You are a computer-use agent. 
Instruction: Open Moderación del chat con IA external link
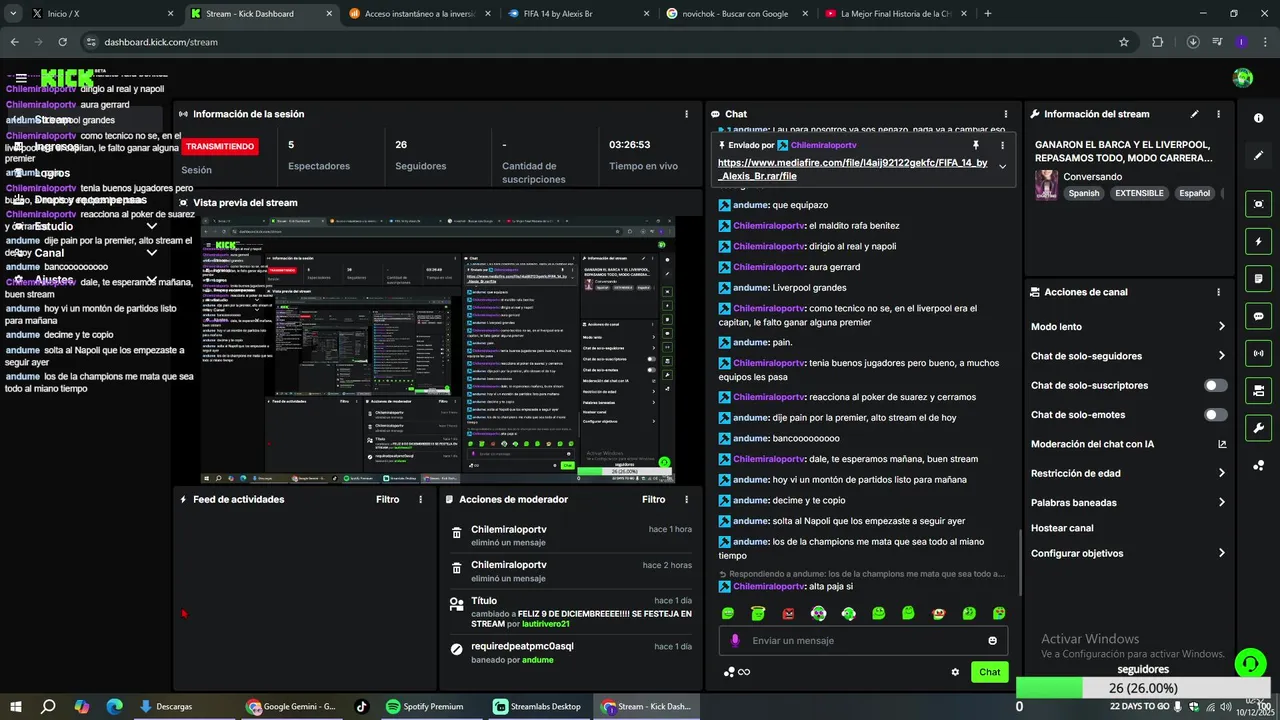tap(1221, 444)
